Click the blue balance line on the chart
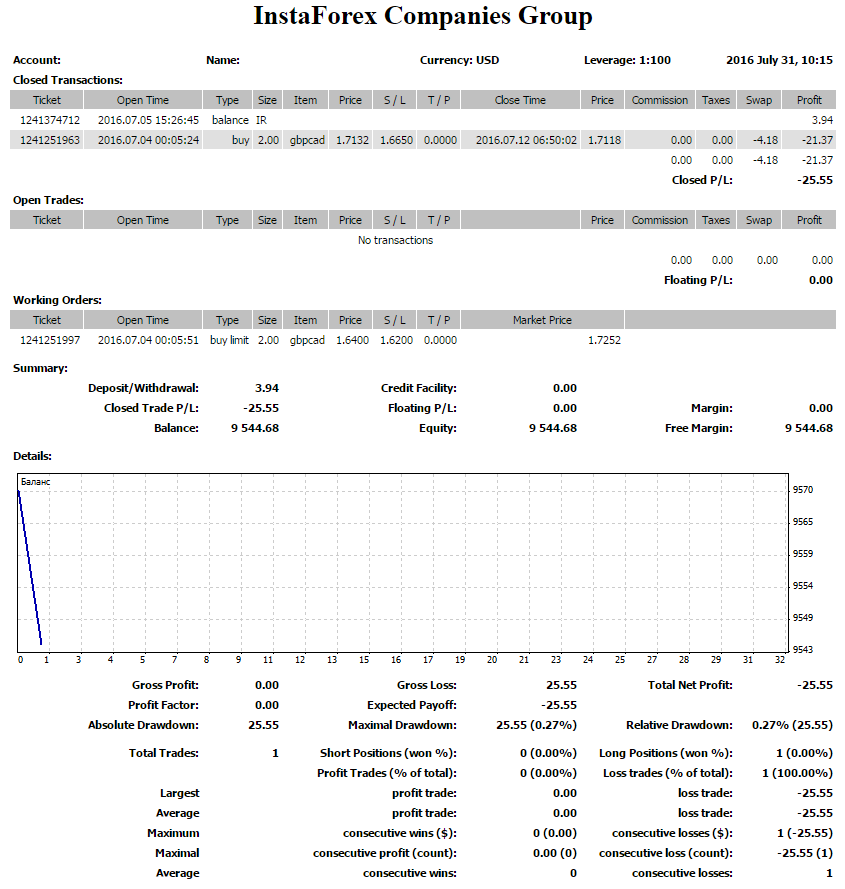Image resolution: width=845 pixels, height=889 pixels. point(30,567)
